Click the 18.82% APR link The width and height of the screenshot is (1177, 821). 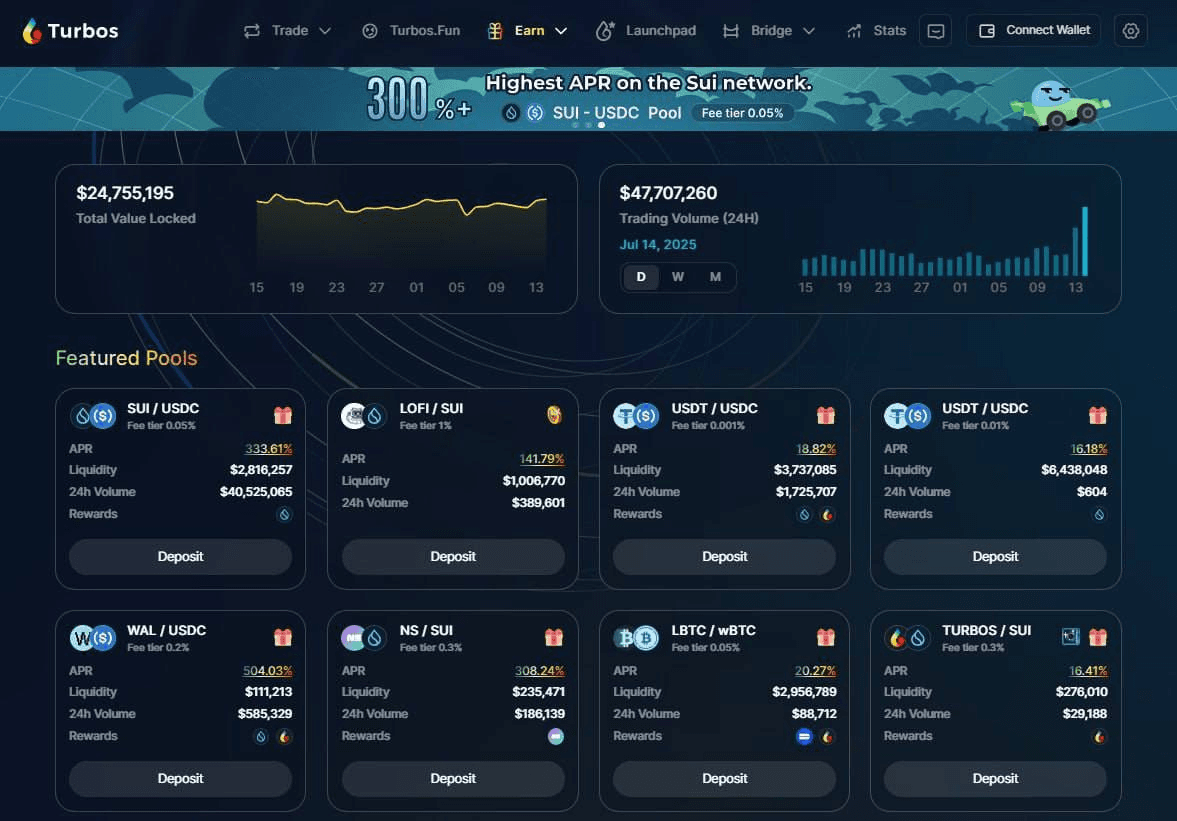[816, 449]
